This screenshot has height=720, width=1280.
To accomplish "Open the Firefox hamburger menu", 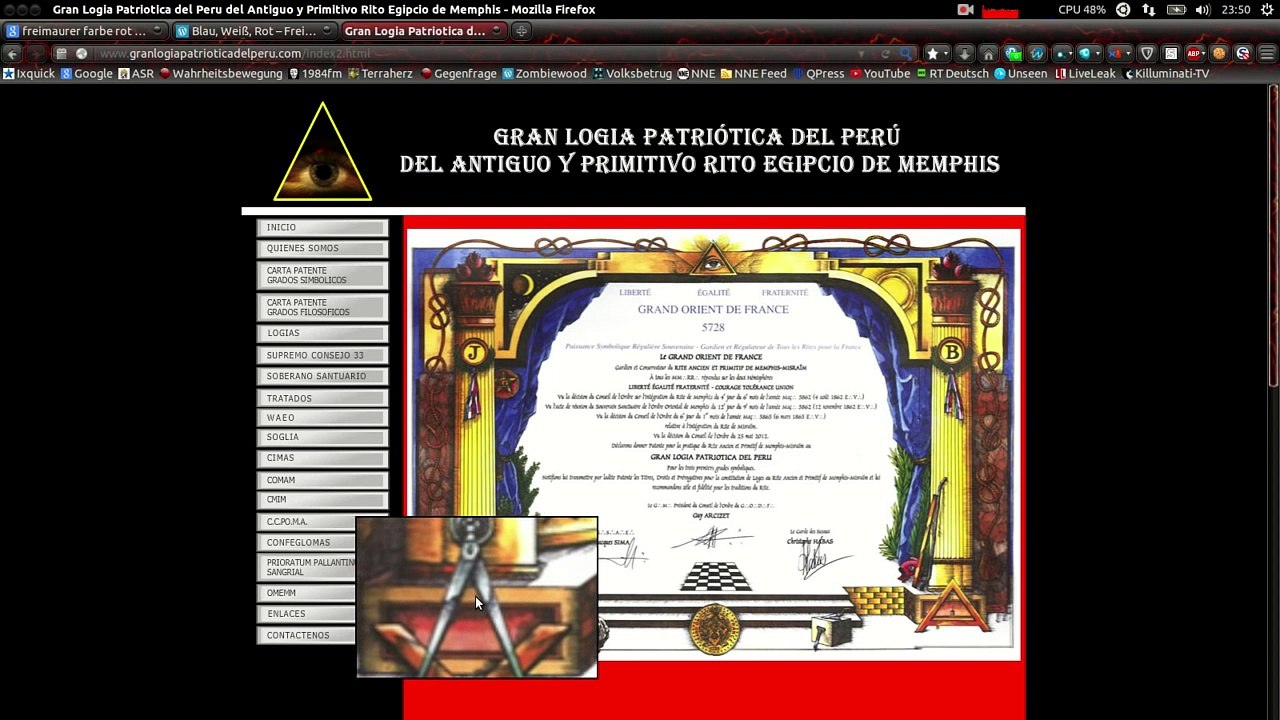I will pyautogui.click(x=1267, y=54).
